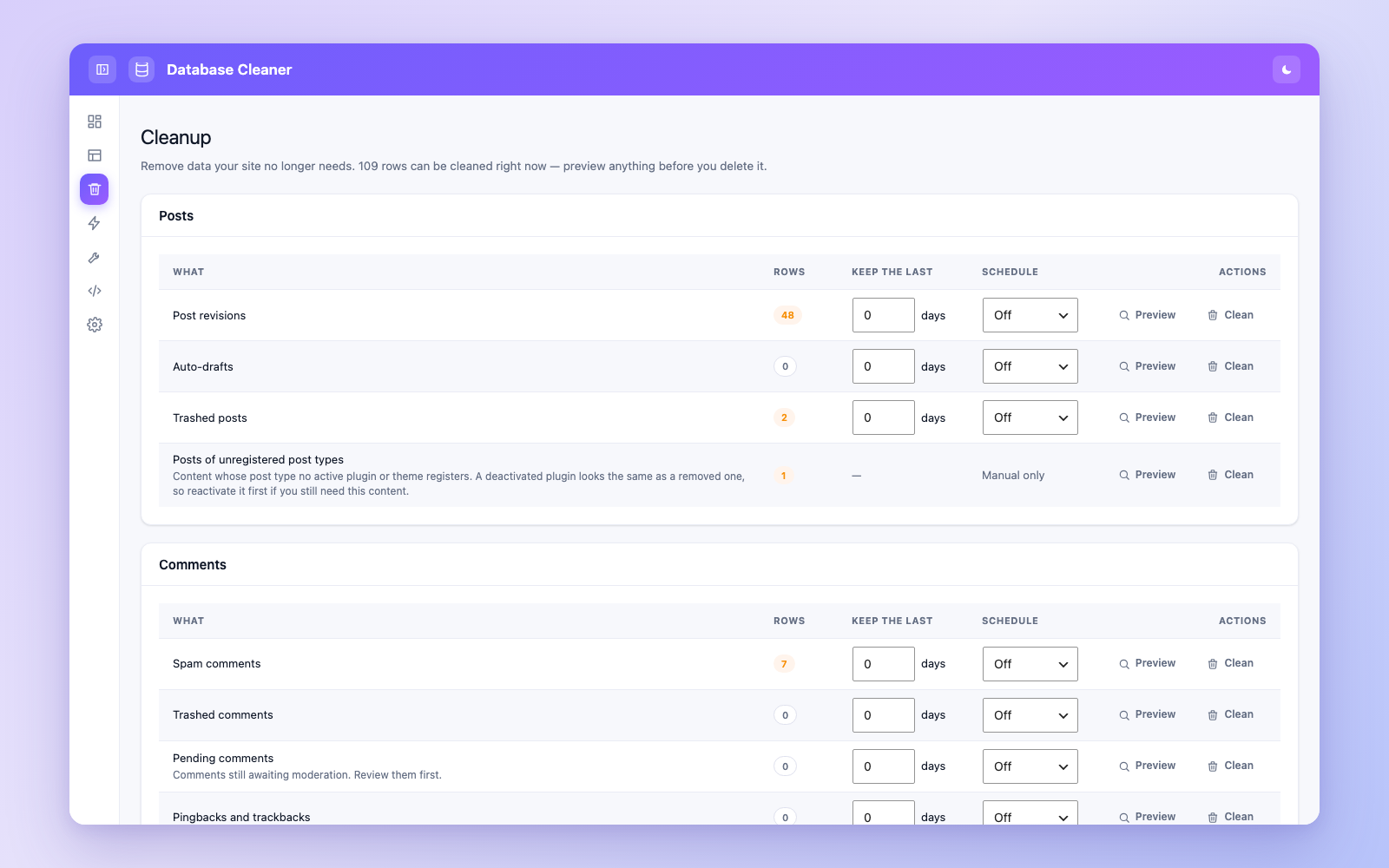Open the schedule dropdown for Spam comments

pos(1030,664)
